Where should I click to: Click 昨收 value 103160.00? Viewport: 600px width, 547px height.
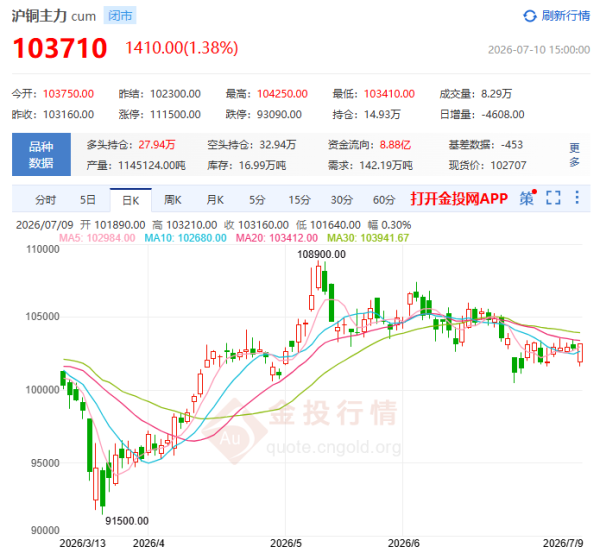(68, 114)
